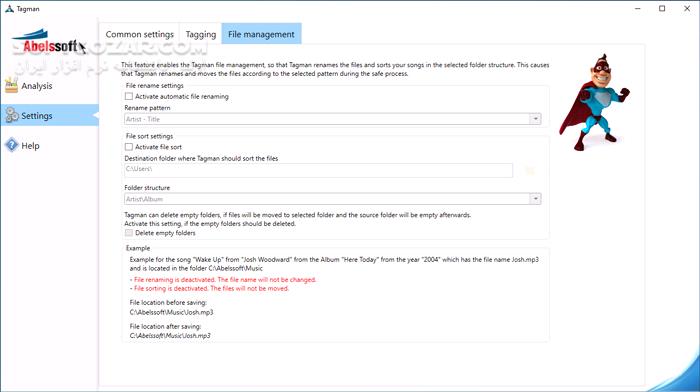The image size is (700, 392).
Task: Switch to the Common settings tab
Action: coord(139,34)
